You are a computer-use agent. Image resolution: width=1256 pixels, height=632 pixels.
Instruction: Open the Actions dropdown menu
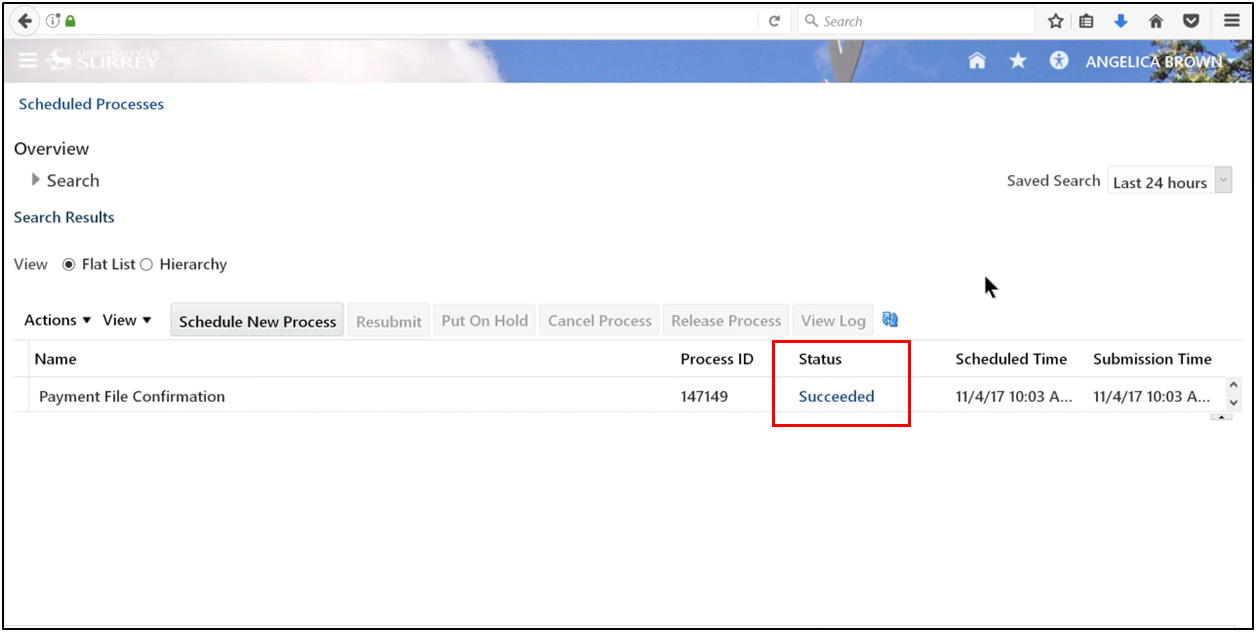[56, 319]
